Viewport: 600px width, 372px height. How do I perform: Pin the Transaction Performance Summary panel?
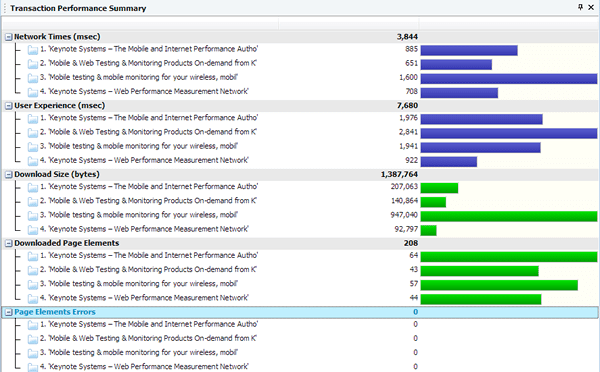580,7
